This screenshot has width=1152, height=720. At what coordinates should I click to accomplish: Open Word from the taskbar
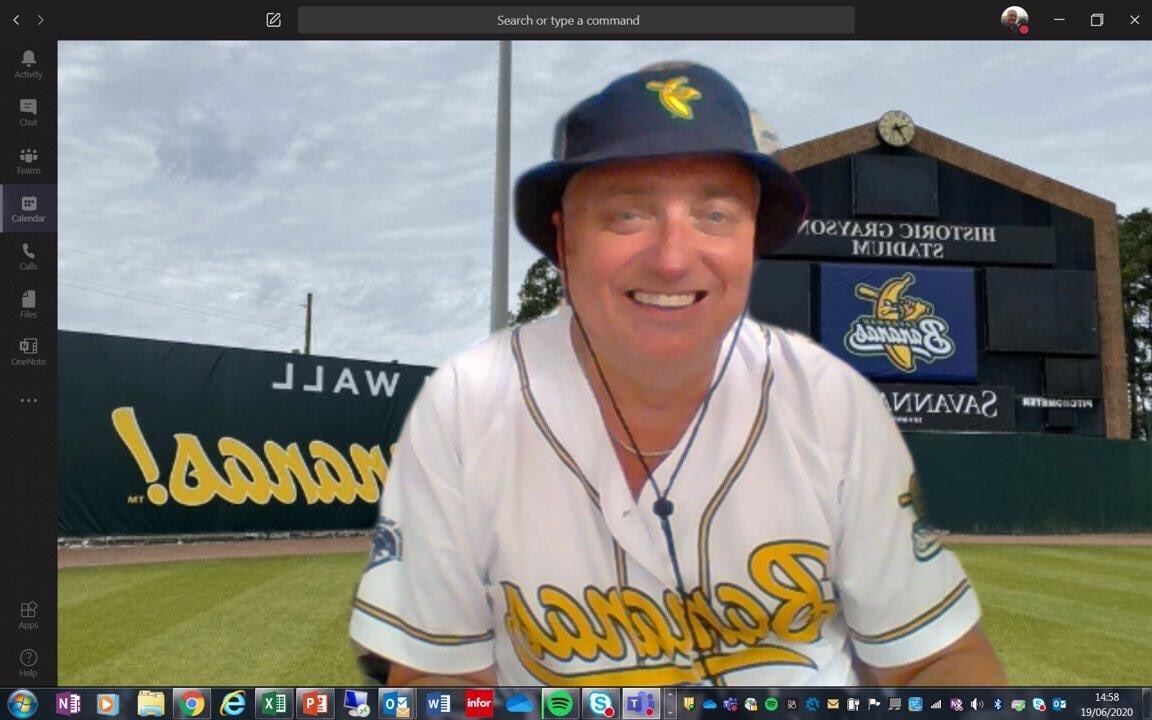point(439,704)
